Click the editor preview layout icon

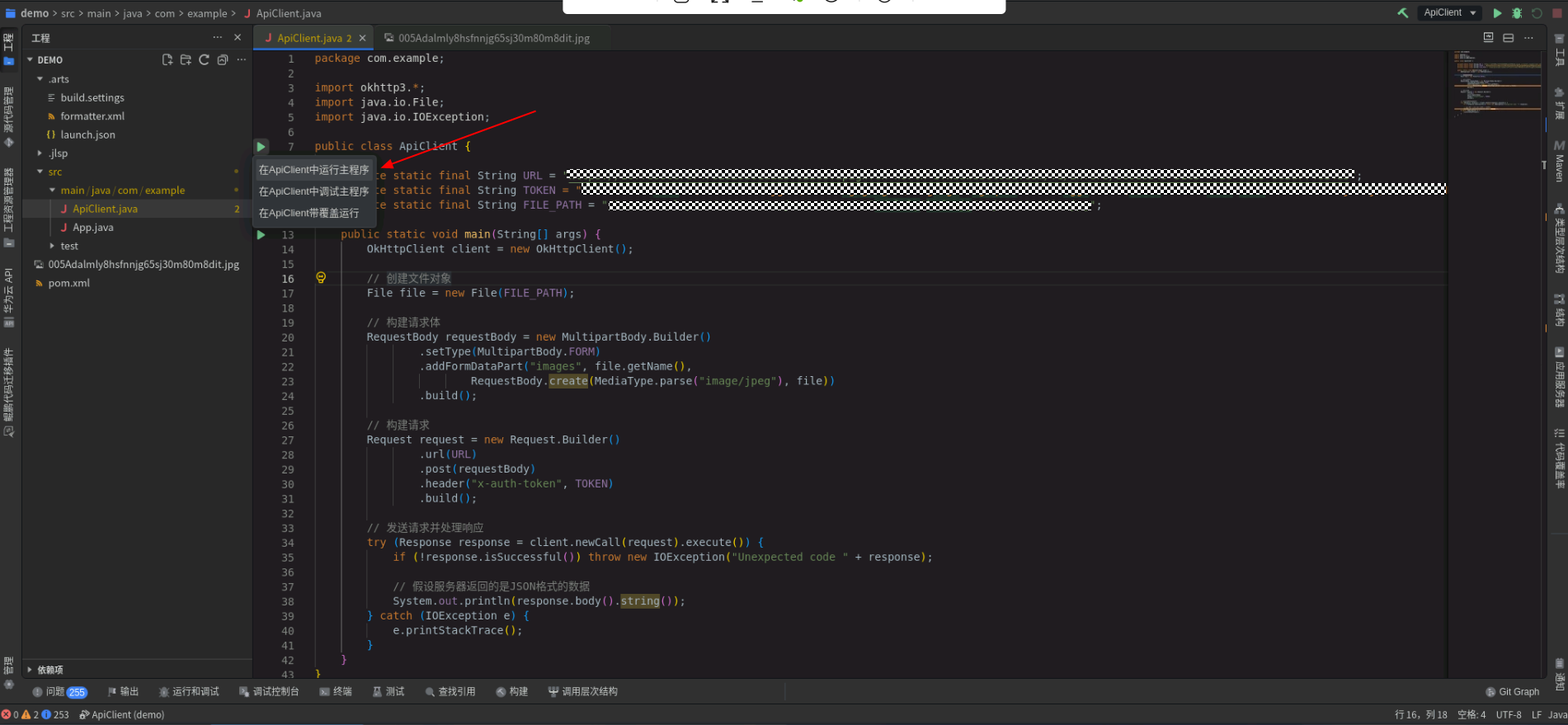coord(1488,38)
